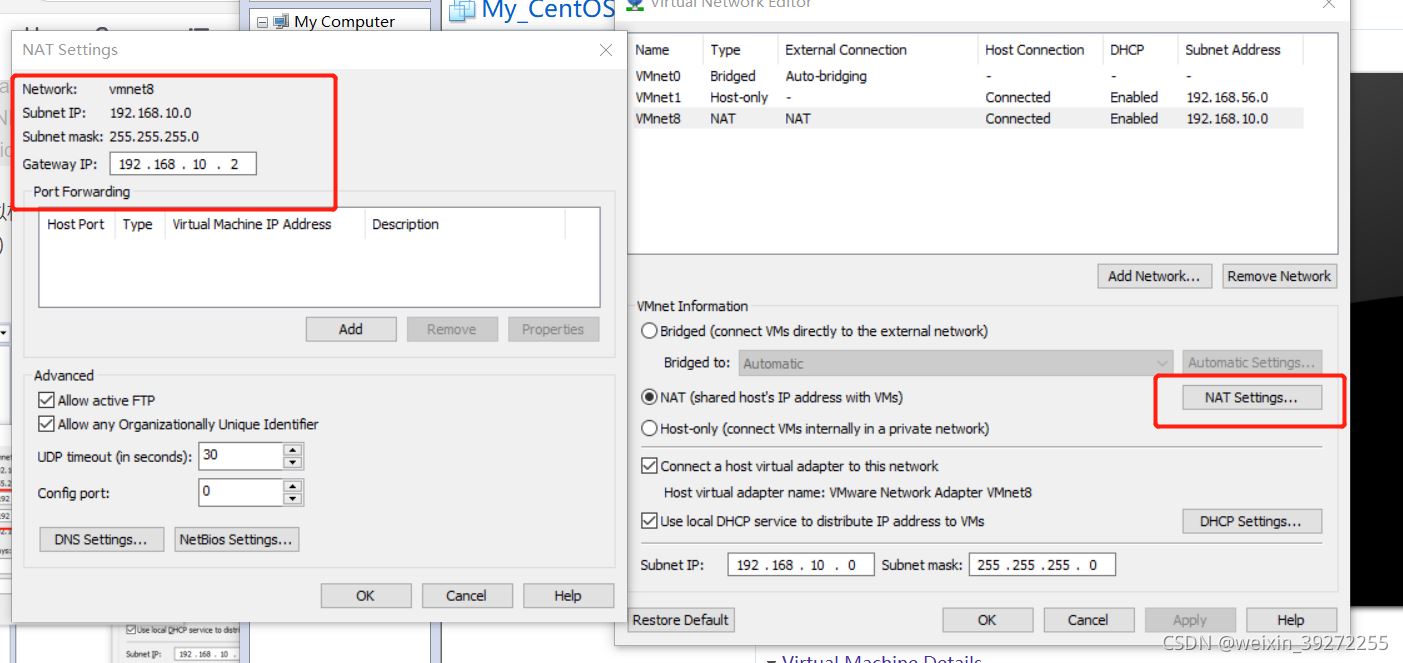Select the Host-only radio option
Screen dimensions: 1403x663
[x=649, y=429]
